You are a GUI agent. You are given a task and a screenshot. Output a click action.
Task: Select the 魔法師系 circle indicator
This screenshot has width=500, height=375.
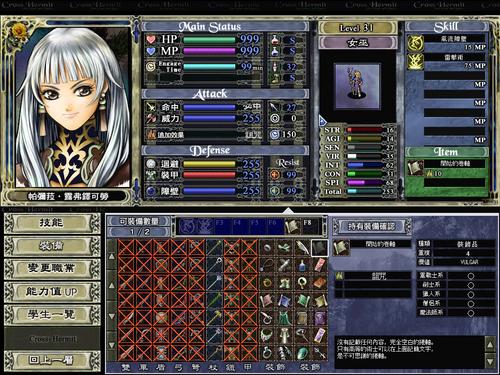coord(470,313)
